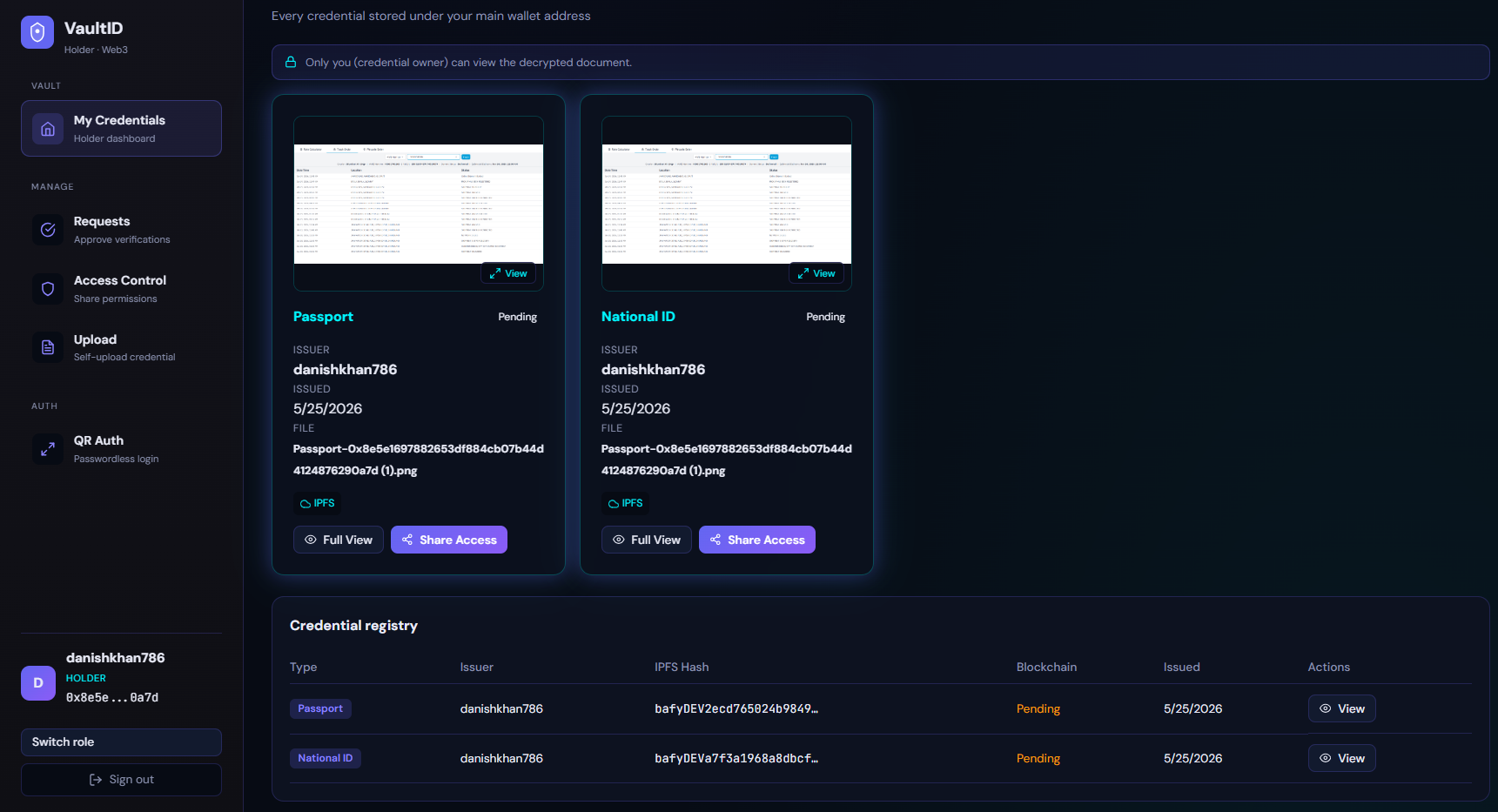Image resolution: width=1498 pixels, height=812 pixels.
Task: Click the IPFS hash bafyDEVa7f3a1968a8dbcf…
Action: tap(736, 758)
